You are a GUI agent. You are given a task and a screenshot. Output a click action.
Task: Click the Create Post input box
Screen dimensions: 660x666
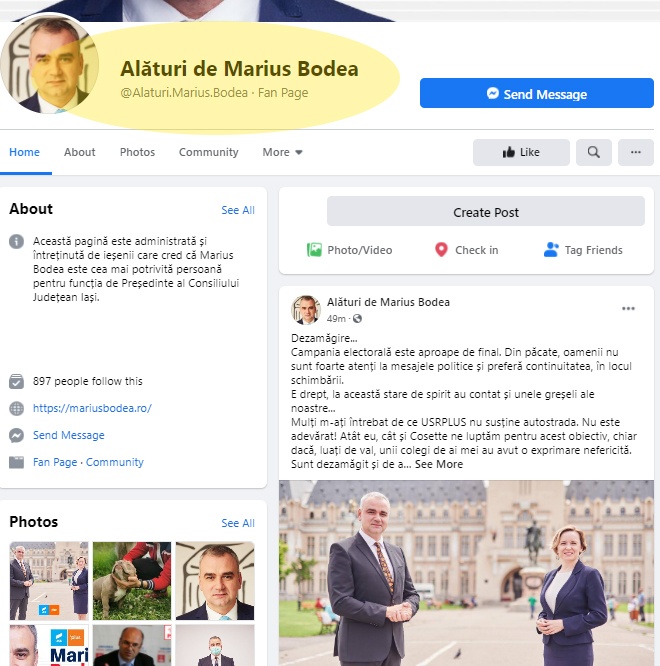pos(485,211)
